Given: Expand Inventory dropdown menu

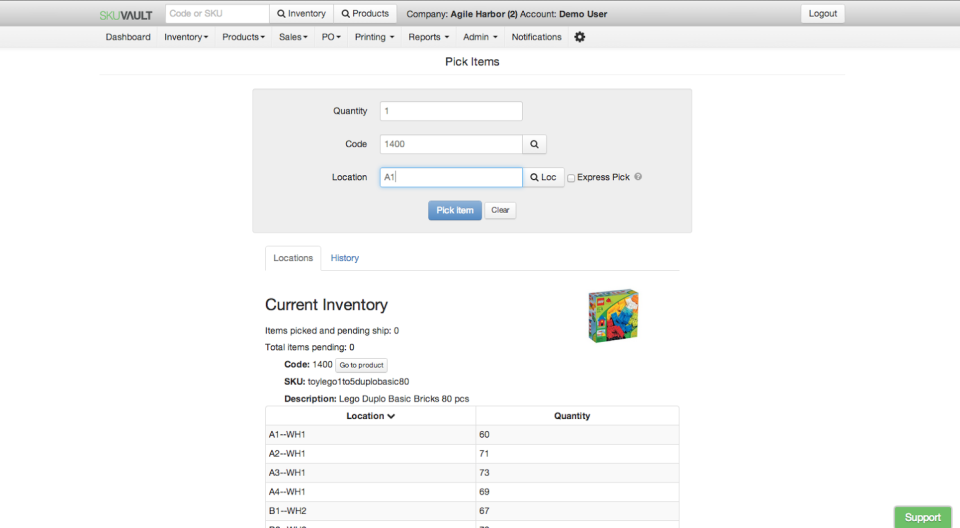Looking at the screenshot, I should [x=186, y=37].
